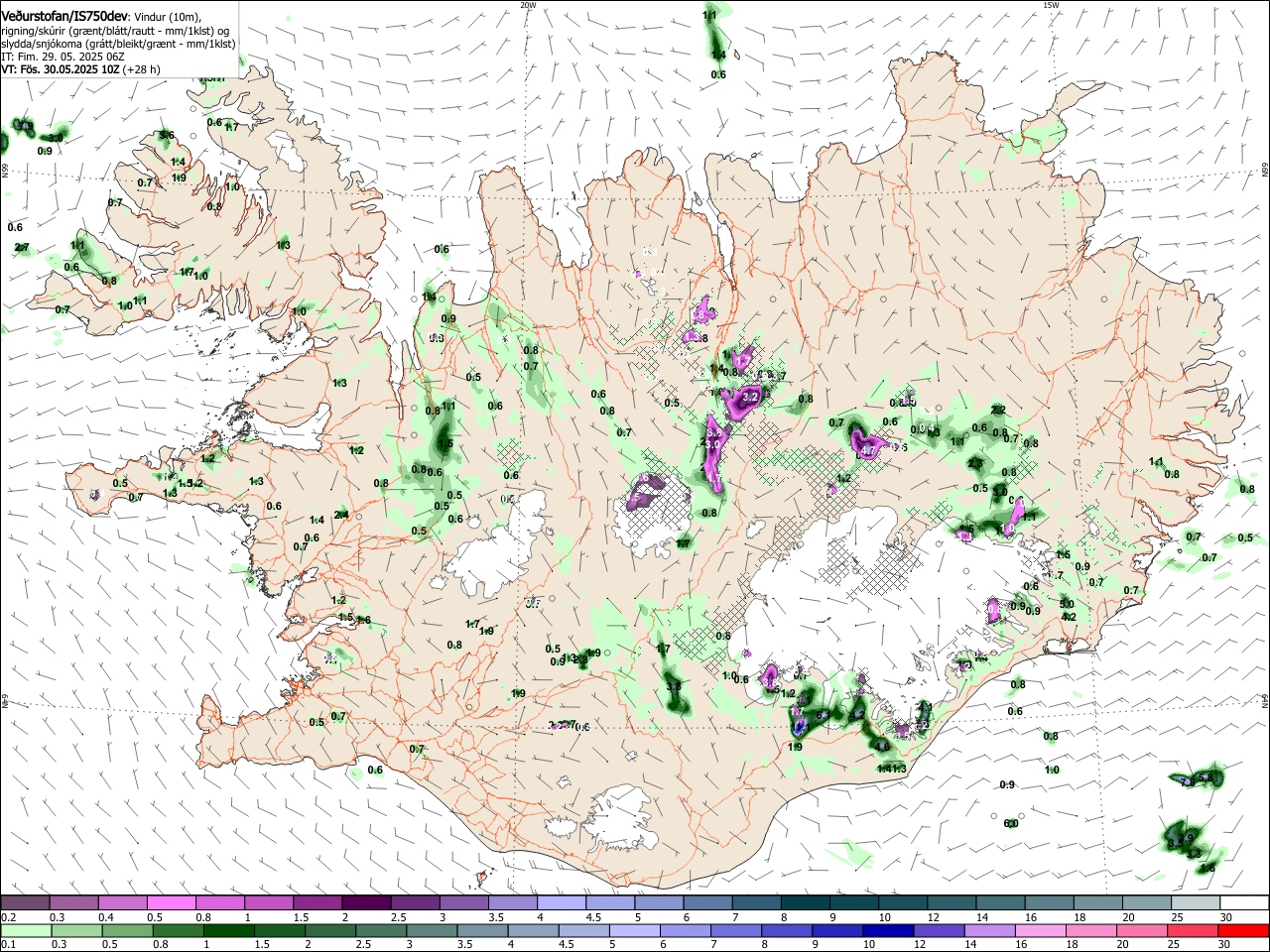Click the '3.2' value inside the purple snow patch

[751, 397]
